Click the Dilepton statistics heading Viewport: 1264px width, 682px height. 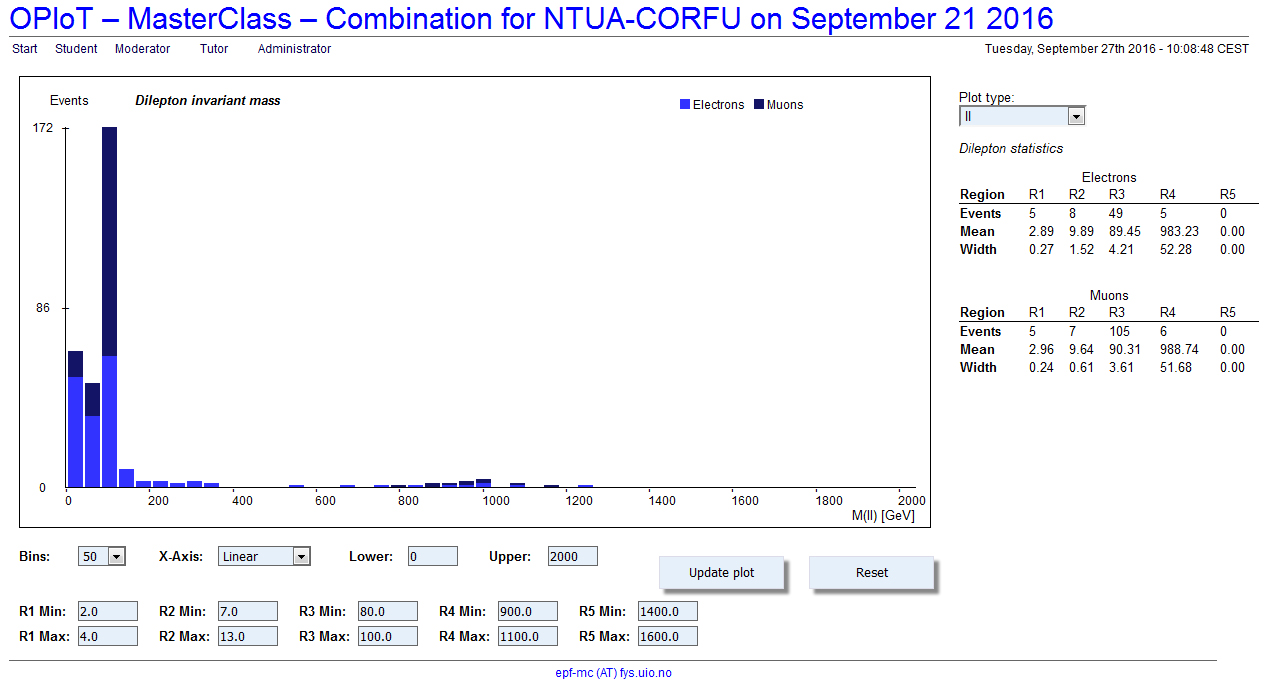tap(1011, 149)
